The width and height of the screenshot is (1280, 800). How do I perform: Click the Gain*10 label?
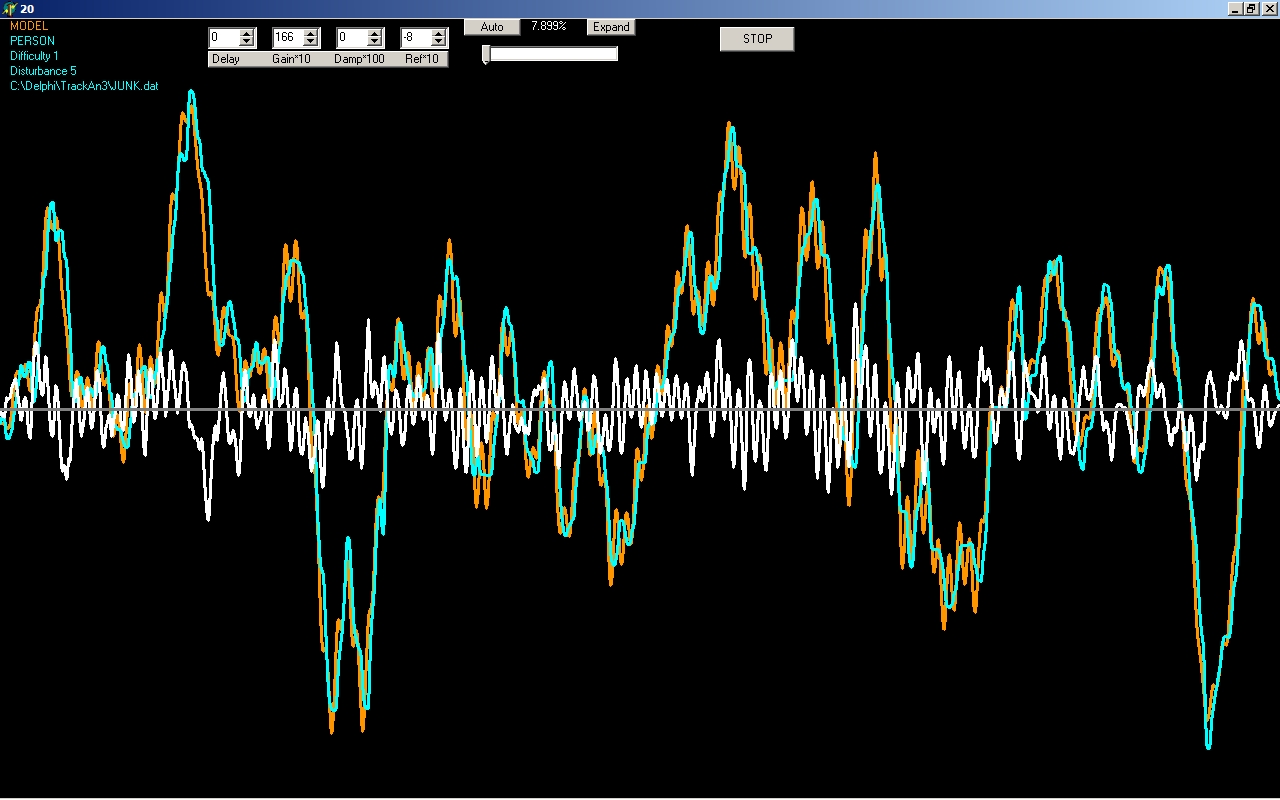(x=292, y=59)
